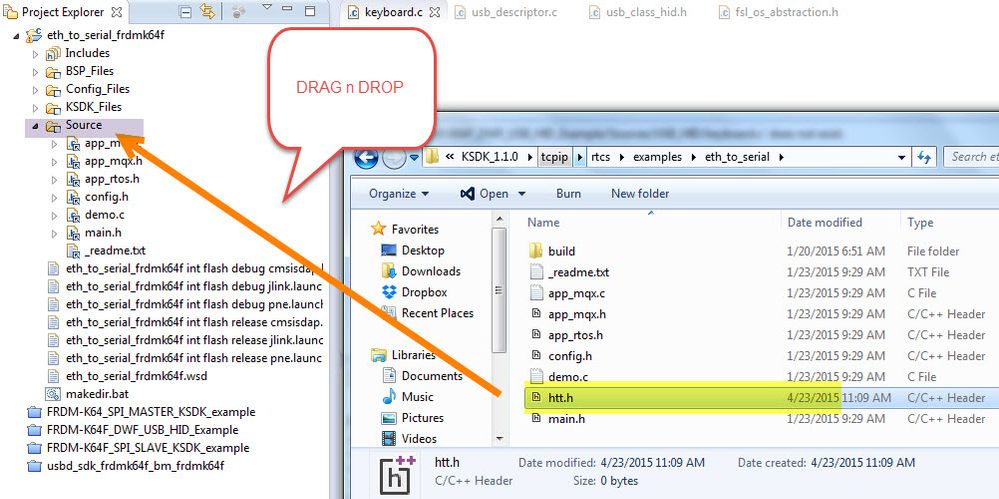The height and width of the screenshot is (499, 999).
Task: Select app_mqx.c in Explorer file list
Action: (577, 293)
